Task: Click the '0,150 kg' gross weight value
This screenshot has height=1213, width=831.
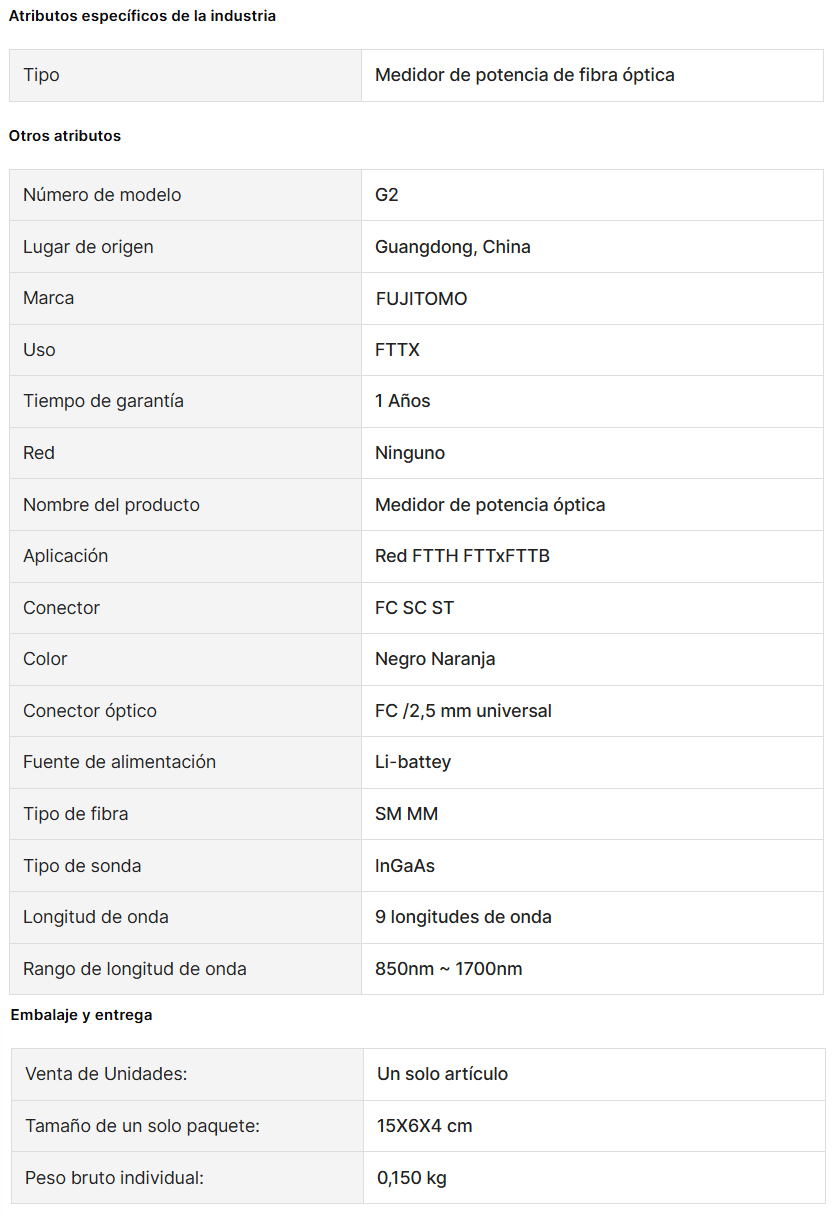Action: tap(412, 1178)
